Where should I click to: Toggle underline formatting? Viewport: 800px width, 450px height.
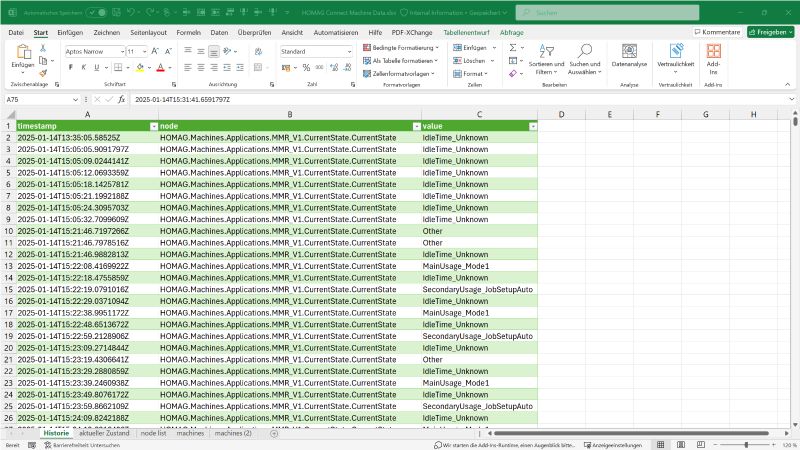pyautogui.click(x=96, y=67)
